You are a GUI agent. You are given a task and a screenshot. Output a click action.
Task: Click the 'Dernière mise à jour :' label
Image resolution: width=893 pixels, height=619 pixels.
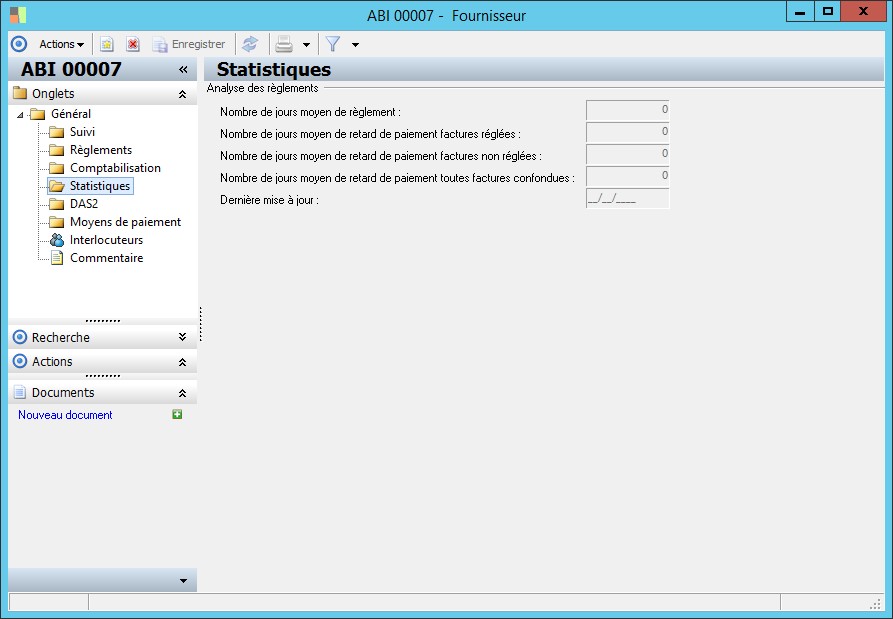click(x=269, y=200)
